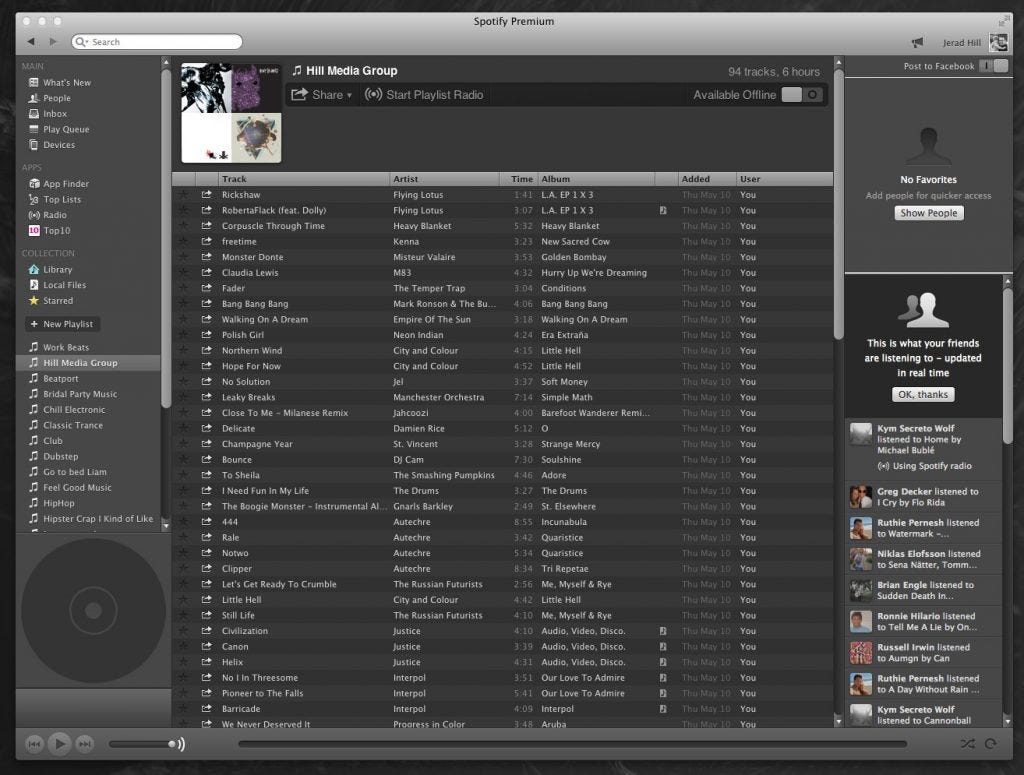This screenshot has width=1024, height=775.
Task: Sort by Album column header
Action: 596,179
